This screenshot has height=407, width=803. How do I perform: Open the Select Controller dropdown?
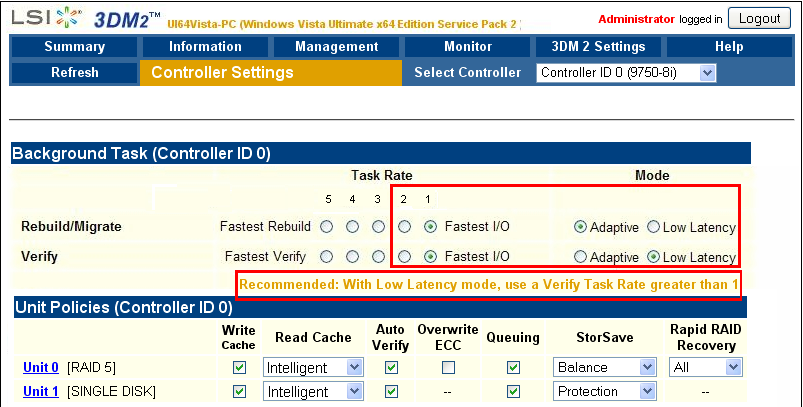(626, 73)
